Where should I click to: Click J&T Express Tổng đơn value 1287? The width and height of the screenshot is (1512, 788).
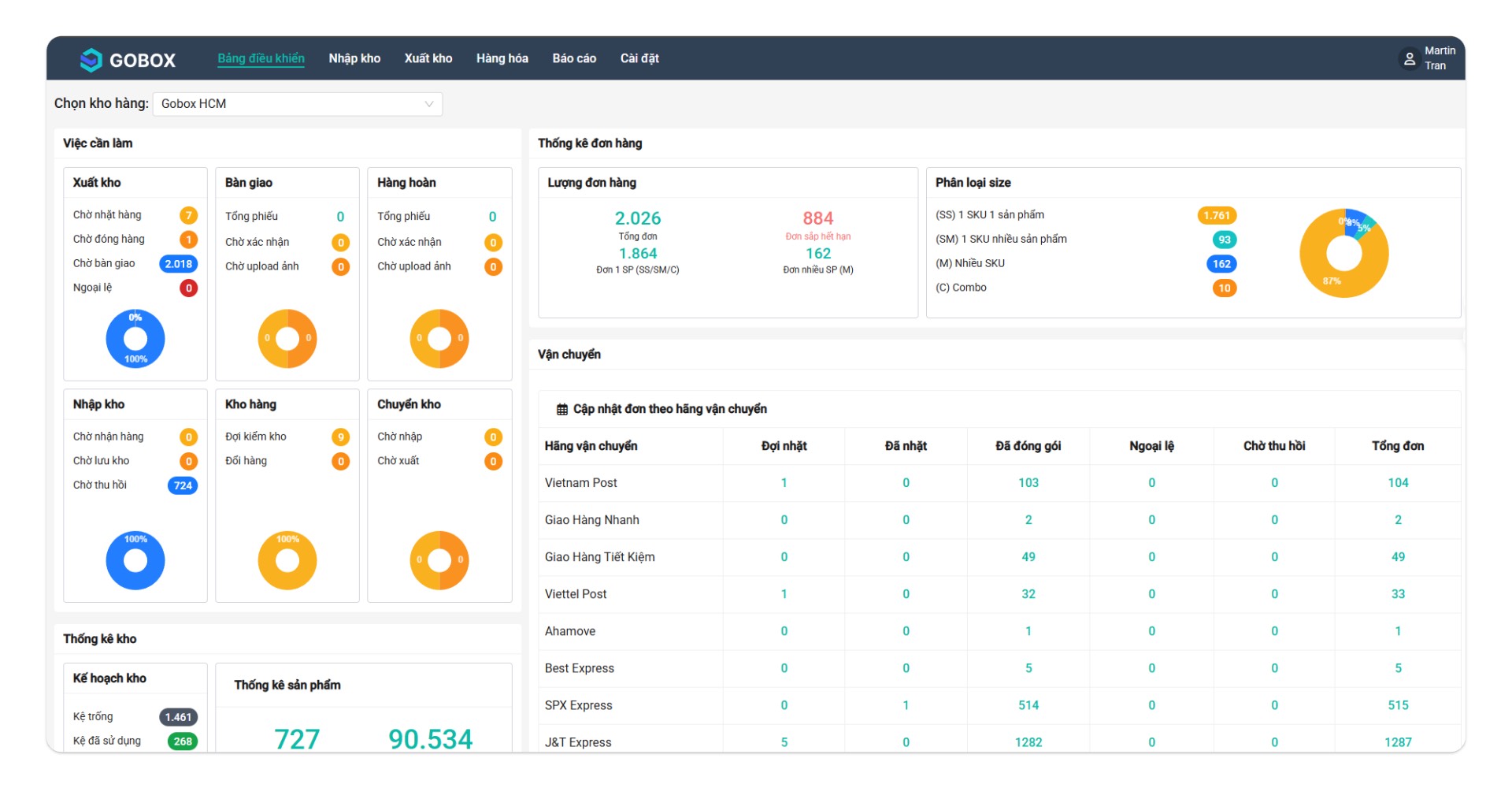tap(1398, 742)
